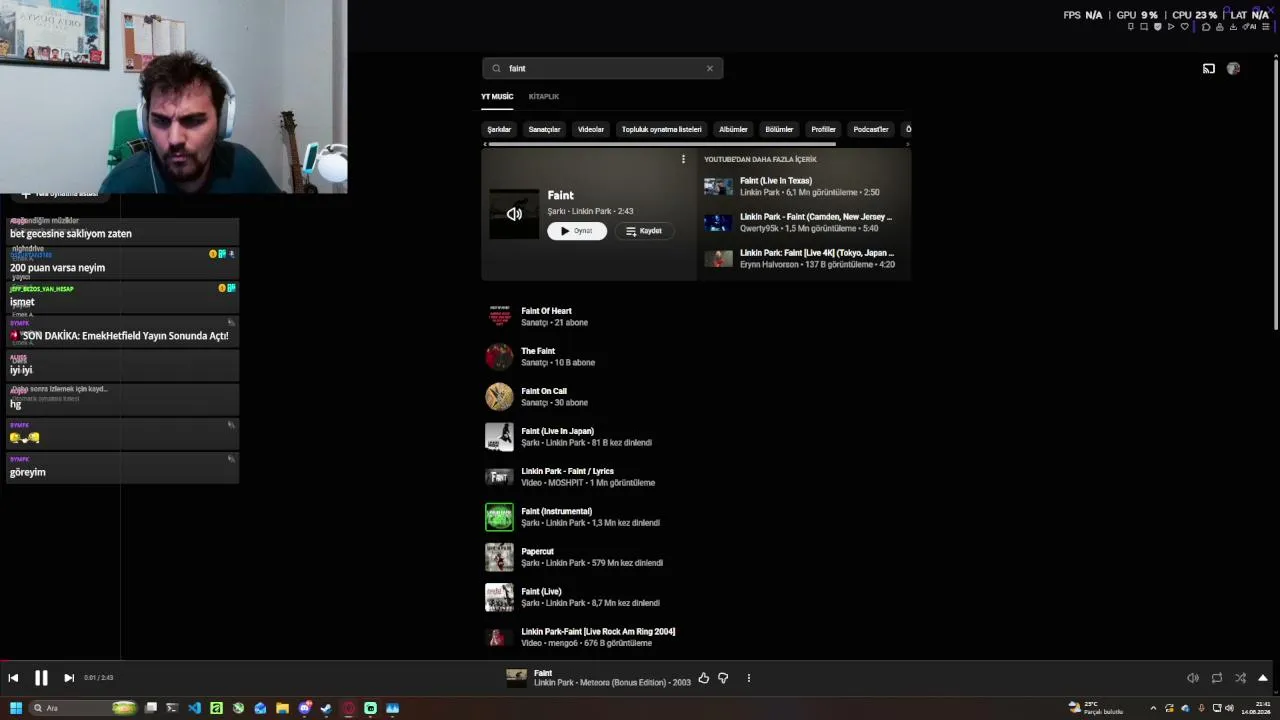Click the shield icon in browser toolbar

click(1158, 27)
